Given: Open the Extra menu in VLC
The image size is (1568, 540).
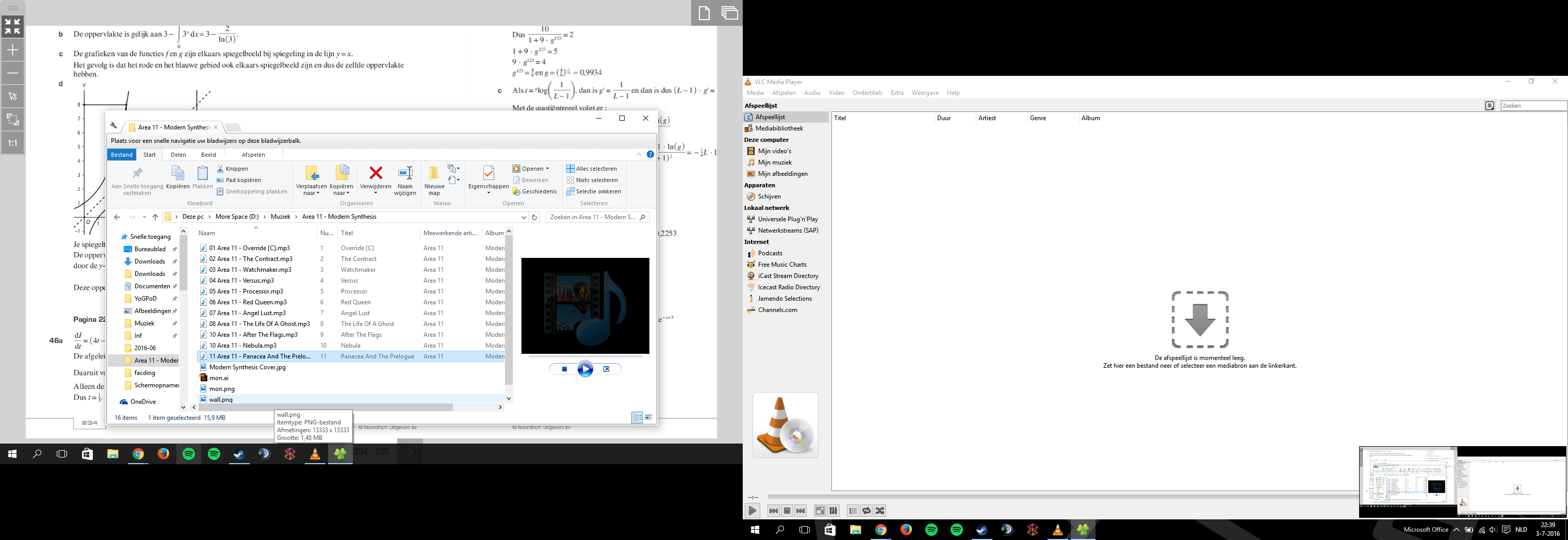Looking at the screenshot, I should pyautogui.click(x=896, y=93).
